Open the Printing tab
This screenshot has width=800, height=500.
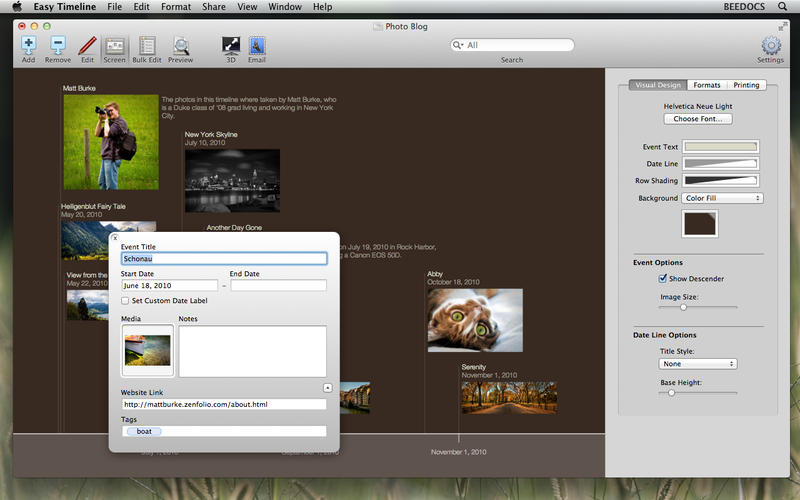click(746, 85)
